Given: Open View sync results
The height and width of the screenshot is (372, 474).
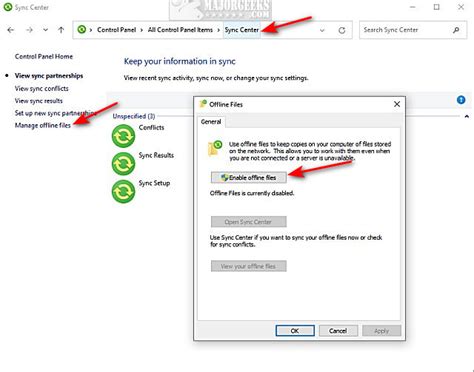Looking at the screenshot, I should (x=38, y=101).
